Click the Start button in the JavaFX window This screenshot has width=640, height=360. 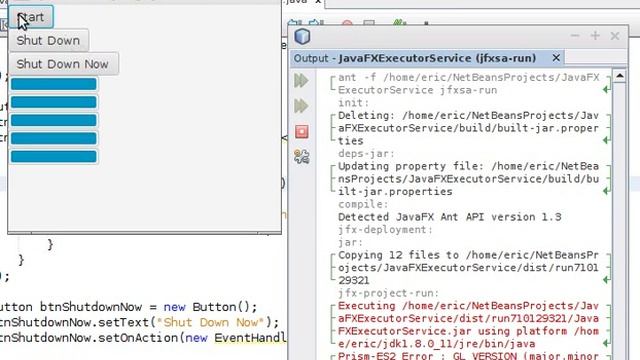point(31,17)
